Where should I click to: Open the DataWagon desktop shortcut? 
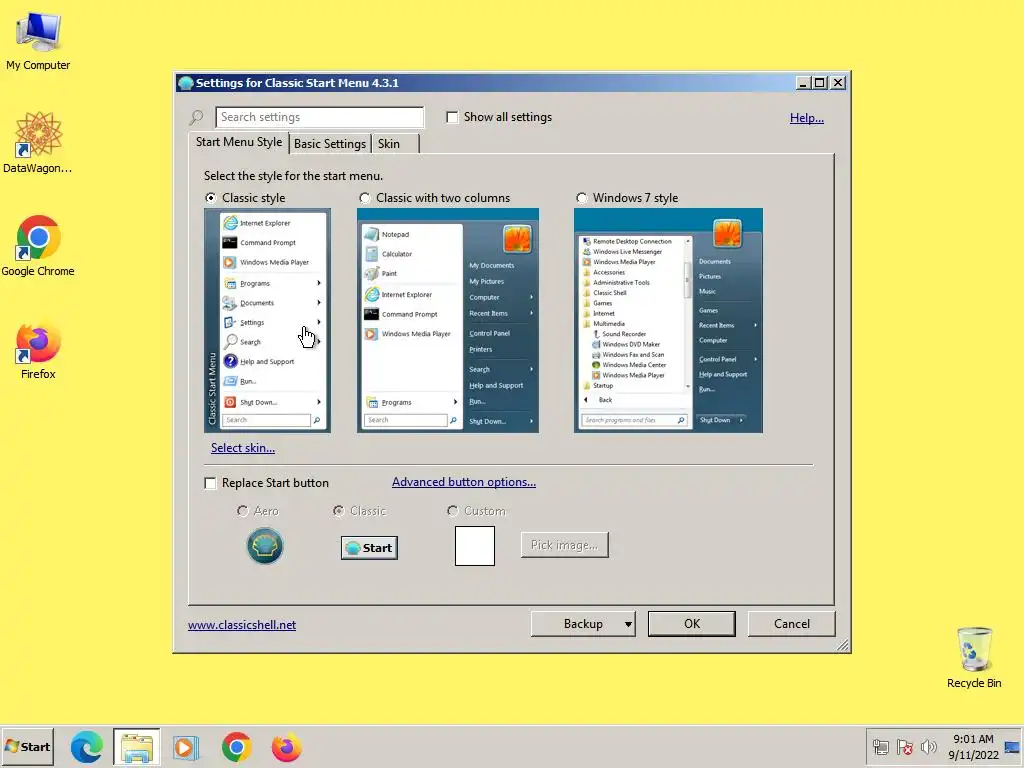pos(38,142)
